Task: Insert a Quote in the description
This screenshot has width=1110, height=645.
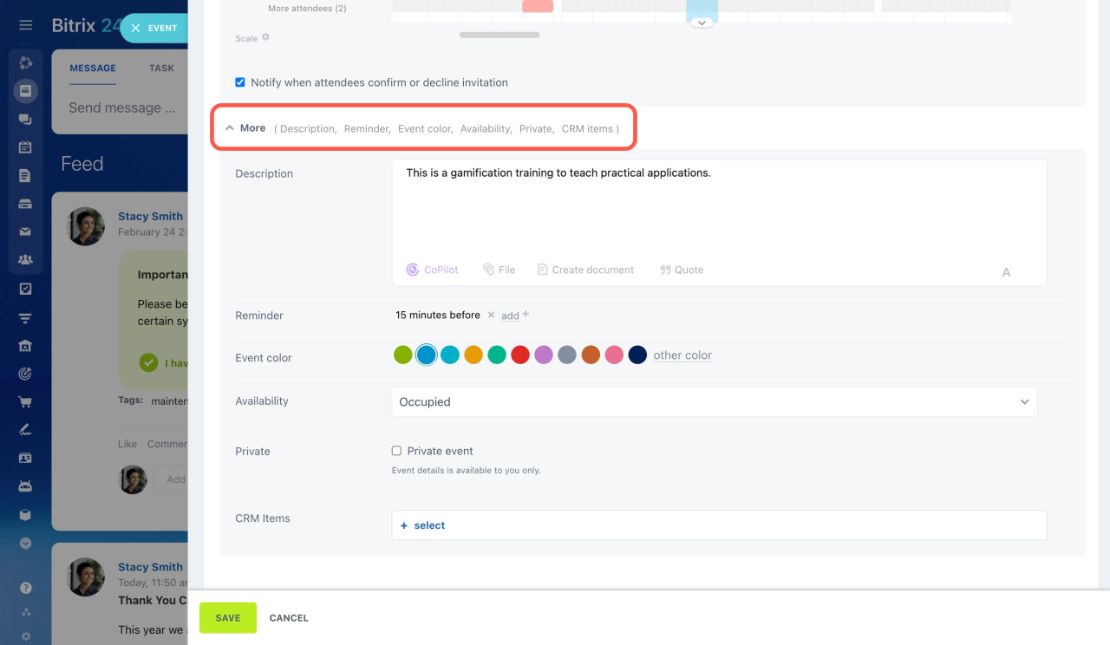Action: tap(682, 270)
